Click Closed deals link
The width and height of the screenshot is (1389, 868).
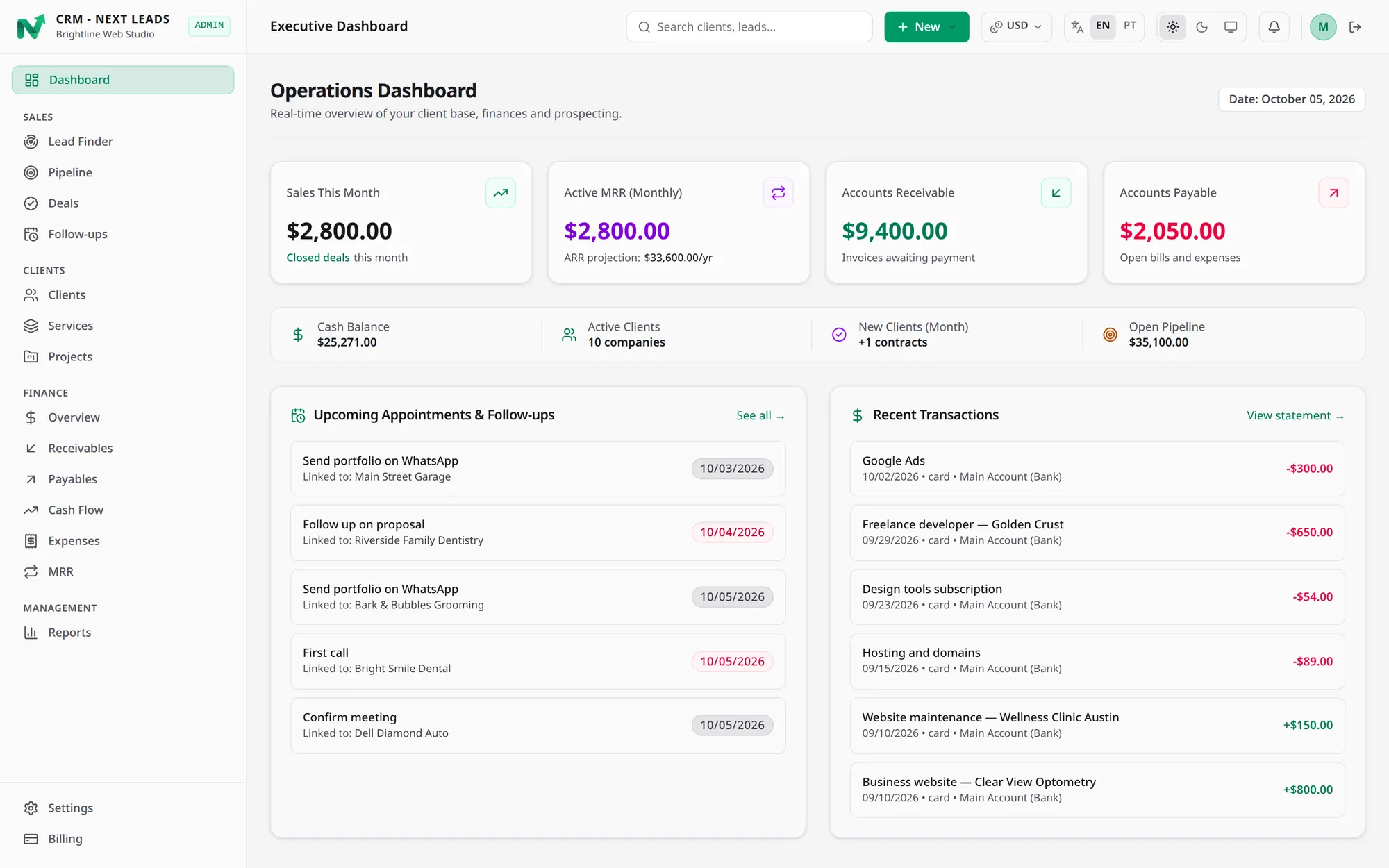pos(318,258)
